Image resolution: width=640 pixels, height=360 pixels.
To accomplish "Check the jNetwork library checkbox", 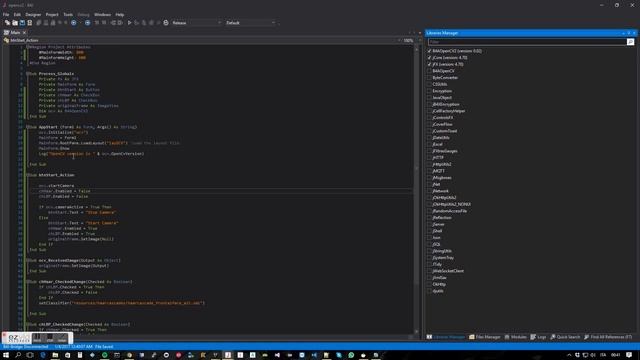I will 429,191.
